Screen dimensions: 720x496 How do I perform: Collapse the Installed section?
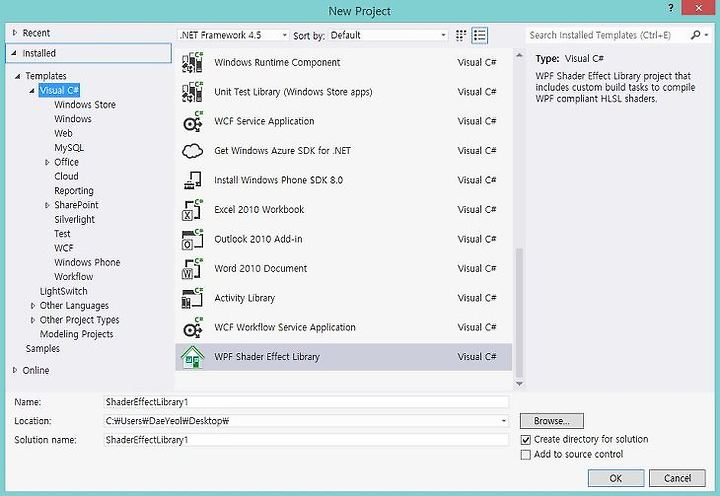click(14, 53)
